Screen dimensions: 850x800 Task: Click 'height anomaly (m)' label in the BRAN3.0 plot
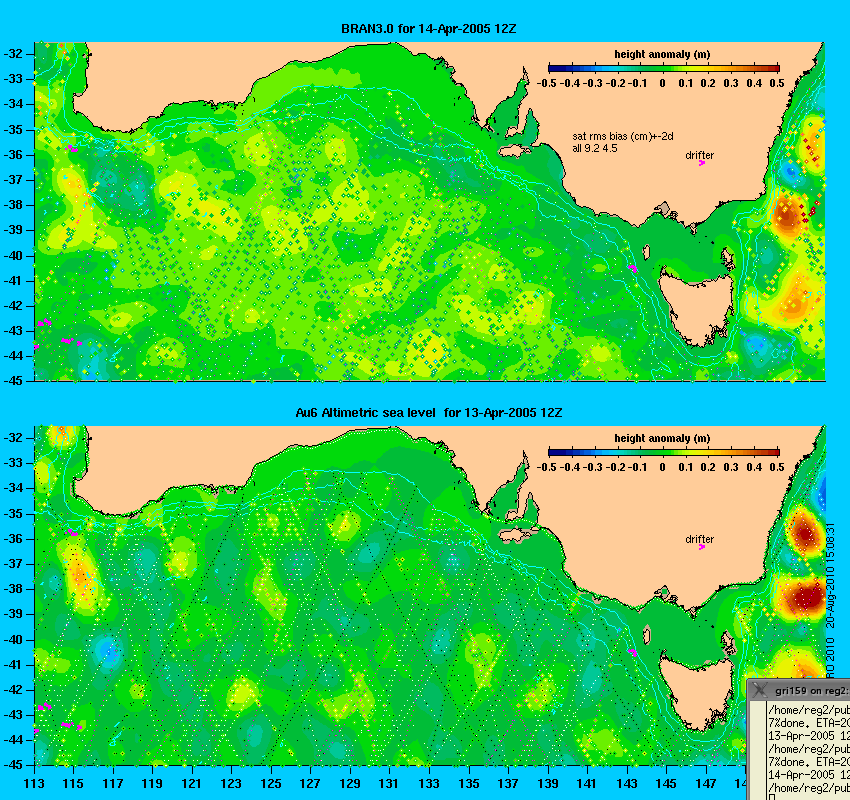click(662, 54)
